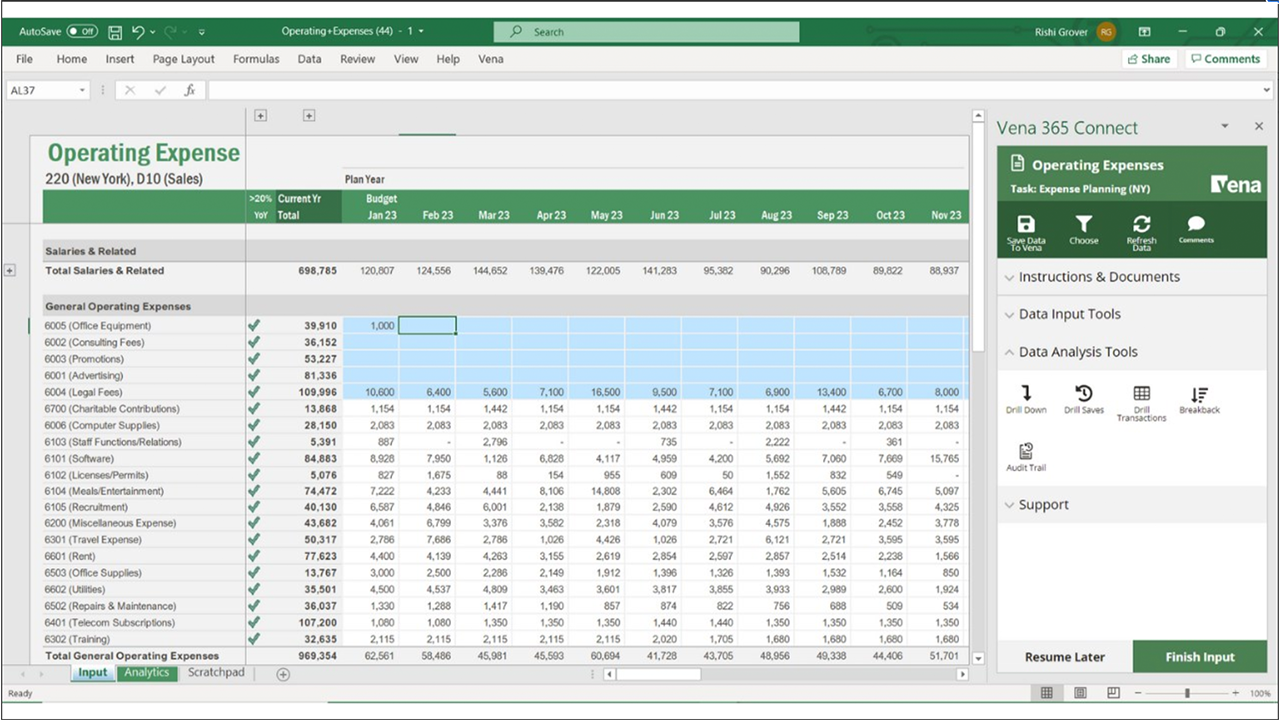Click the 109,996 Legal Fees total

[318, 392]
